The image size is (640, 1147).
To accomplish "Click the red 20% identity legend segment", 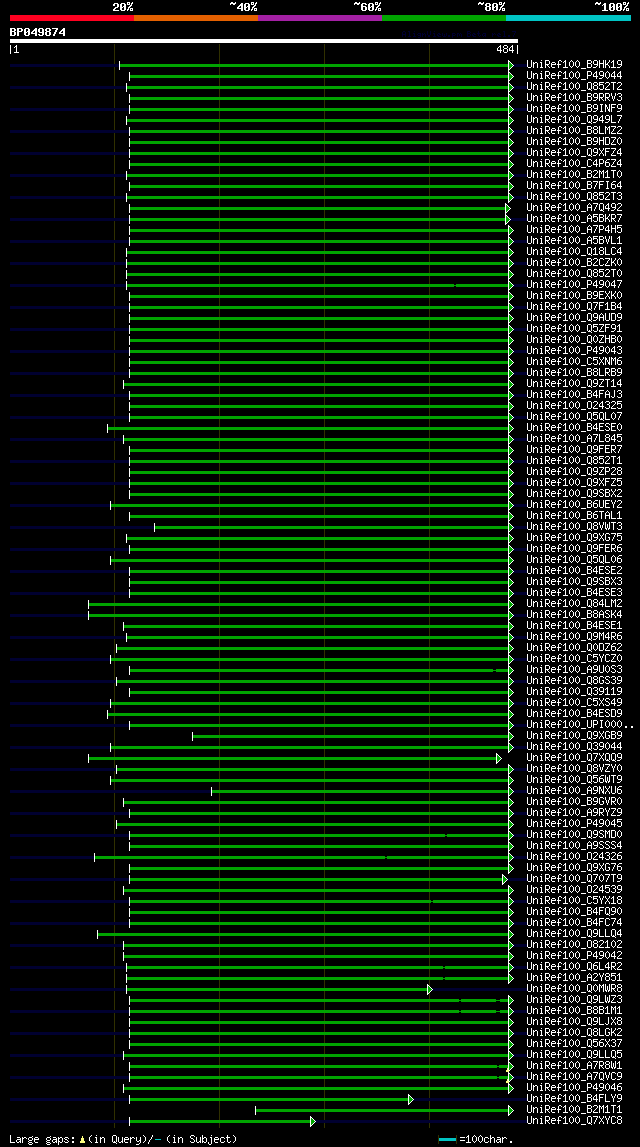I will point(72,17).
